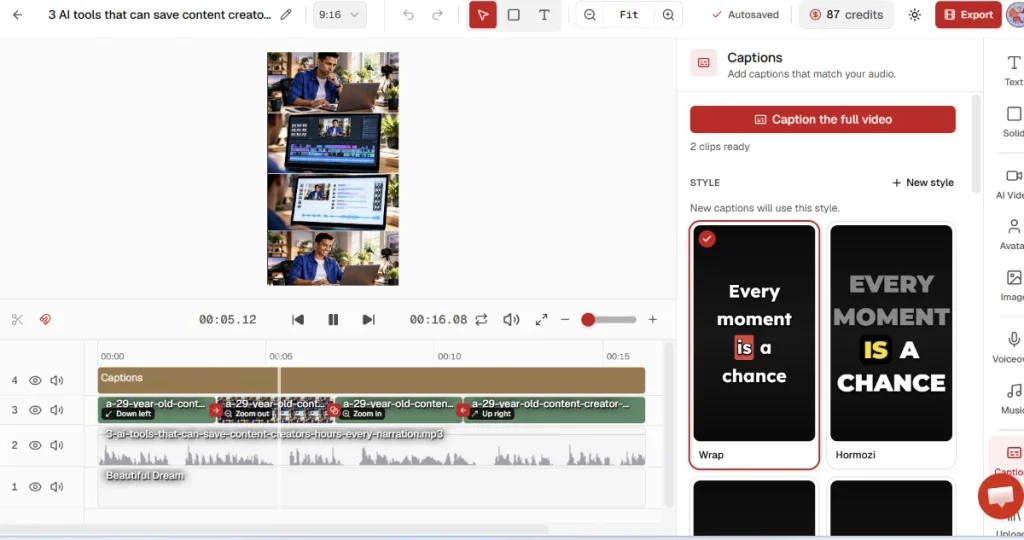The image size is (1024, 540).
Task: Fit the canvas to view
Action: click(x=629, y=14)
